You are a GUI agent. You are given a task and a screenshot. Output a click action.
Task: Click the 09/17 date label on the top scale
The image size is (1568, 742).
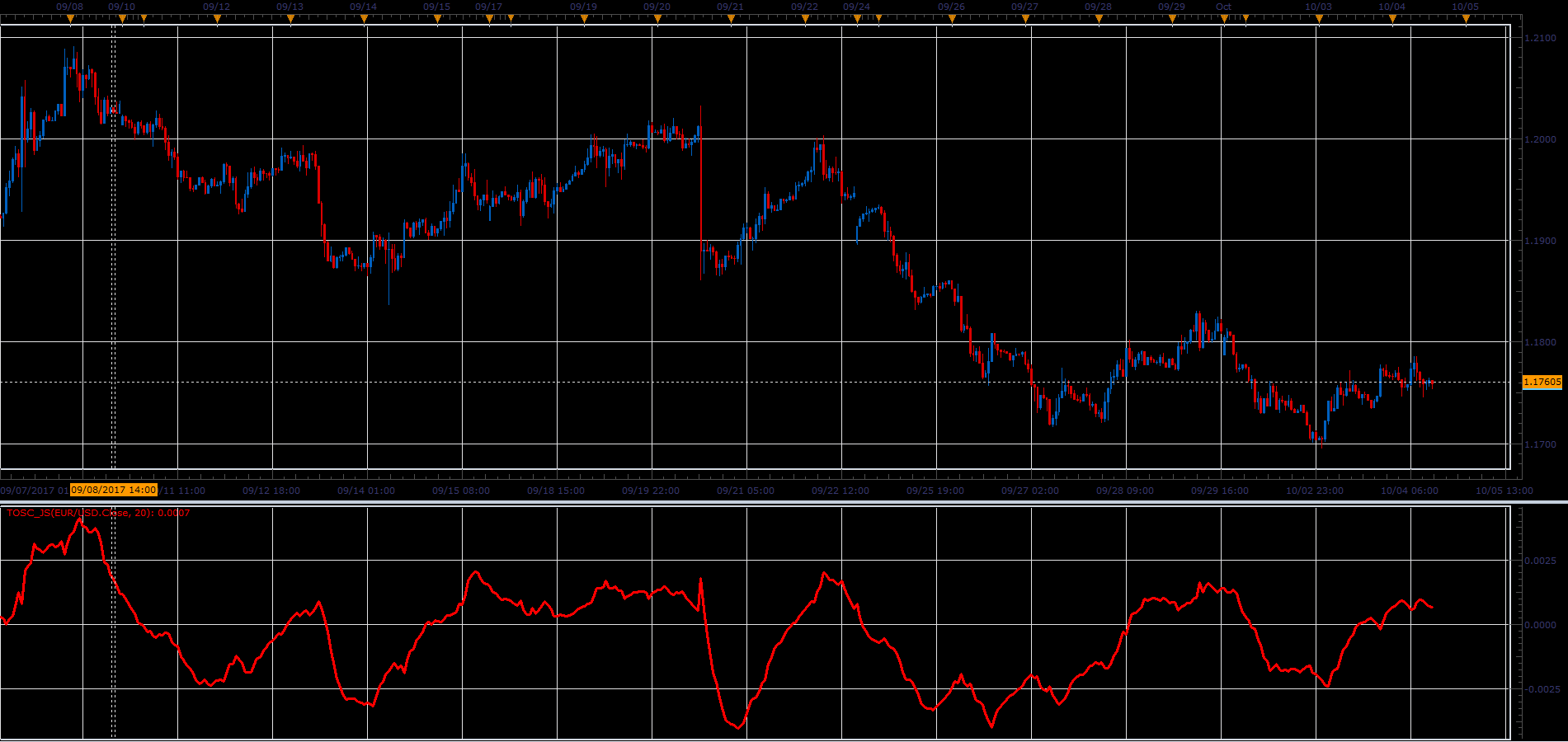click(x=488, y=7)
